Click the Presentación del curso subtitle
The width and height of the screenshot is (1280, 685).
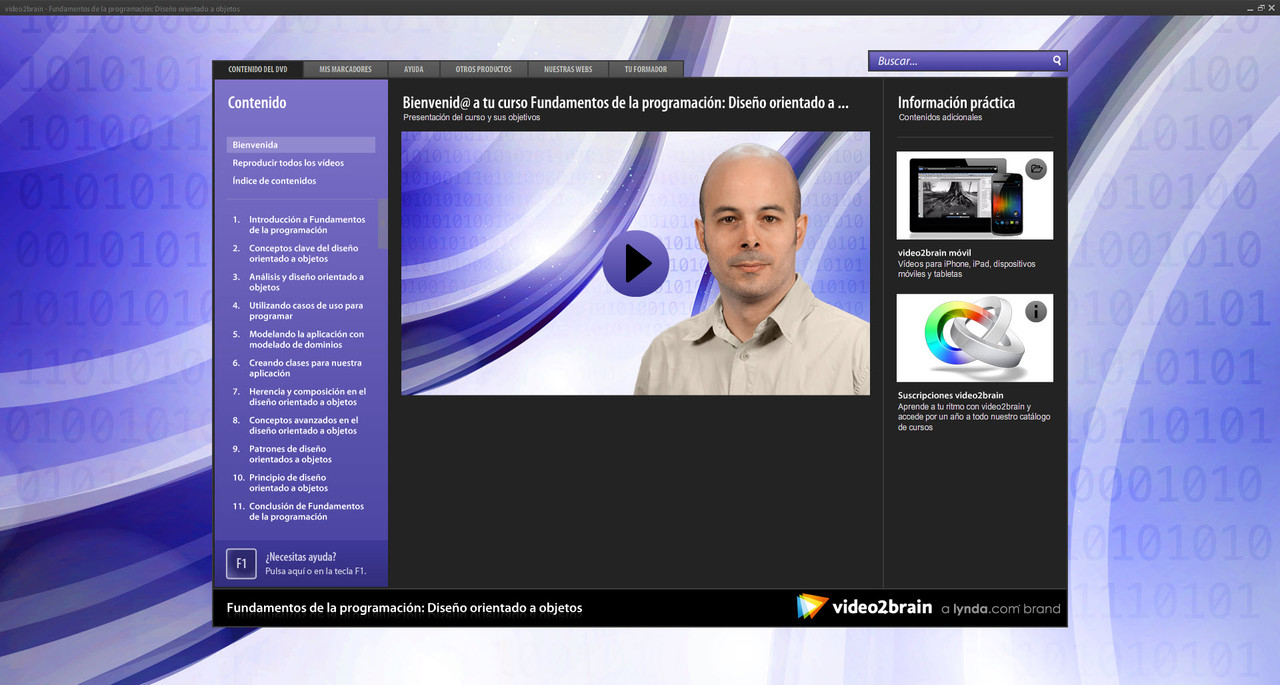pos(471,117)
